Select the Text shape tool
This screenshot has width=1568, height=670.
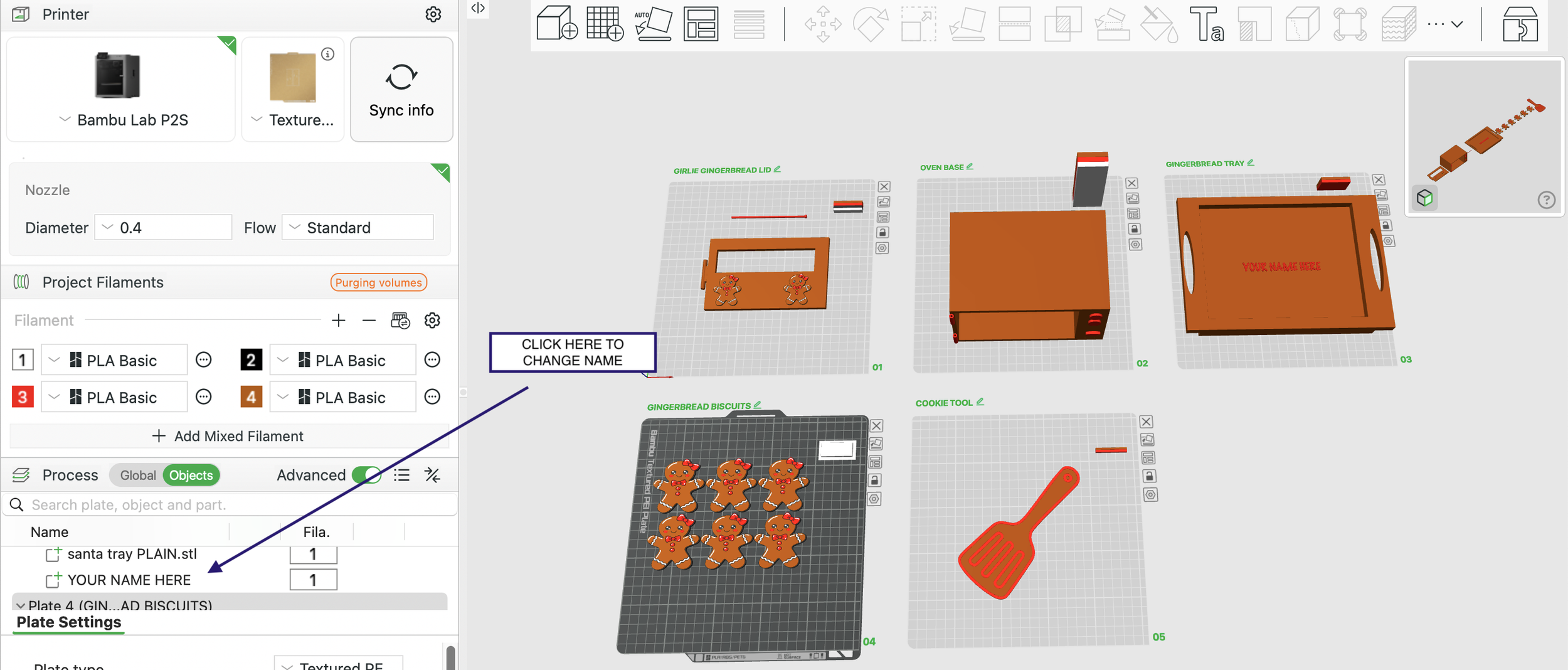tap(1206, 24)
